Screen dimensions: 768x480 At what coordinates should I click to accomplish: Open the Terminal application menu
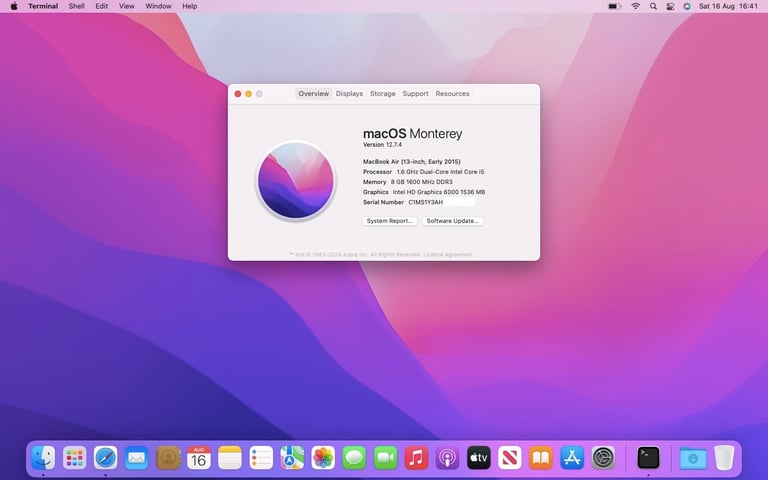point(43,6)
